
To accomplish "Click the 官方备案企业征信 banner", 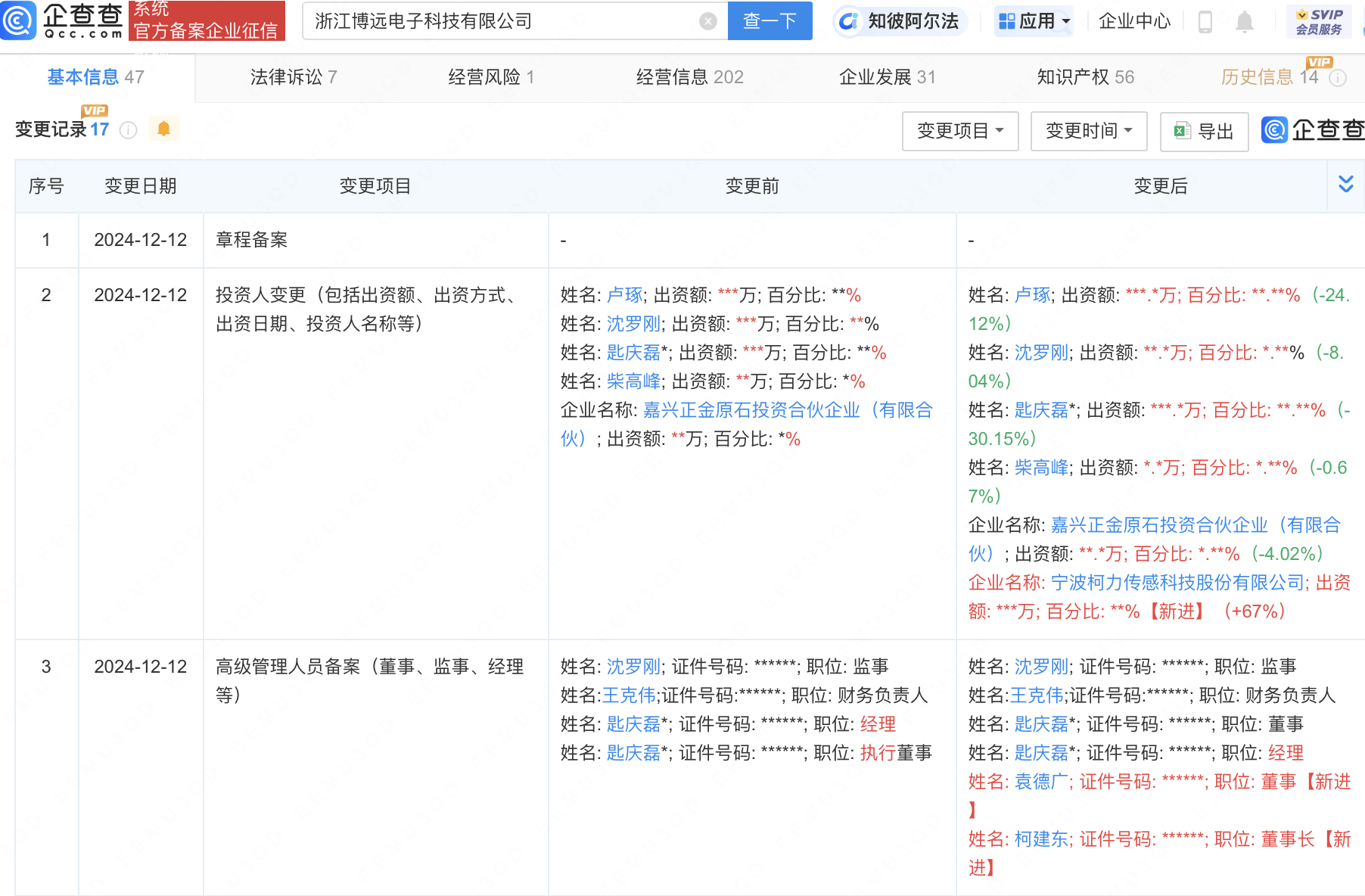I will [207, 20].
